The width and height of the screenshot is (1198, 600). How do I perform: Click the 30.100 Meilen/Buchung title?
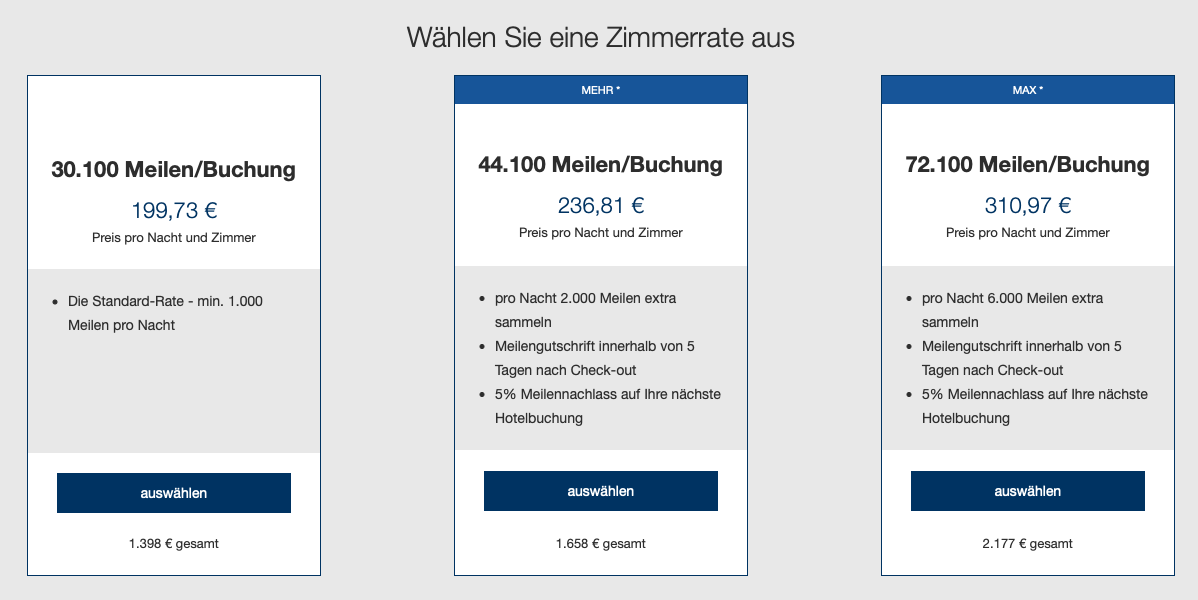[173, 170]
